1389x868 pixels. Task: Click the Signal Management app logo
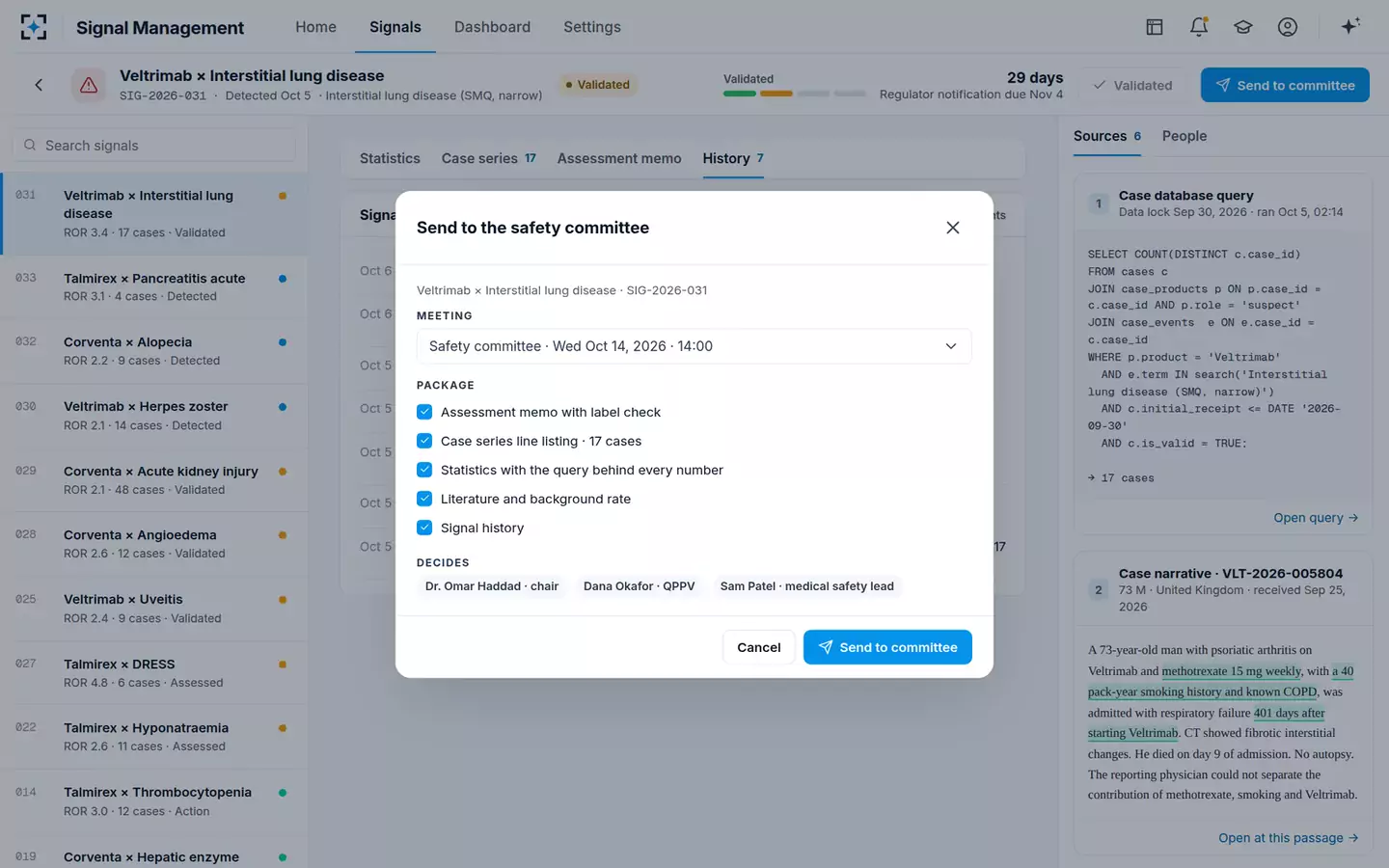[x=34, y=27]
